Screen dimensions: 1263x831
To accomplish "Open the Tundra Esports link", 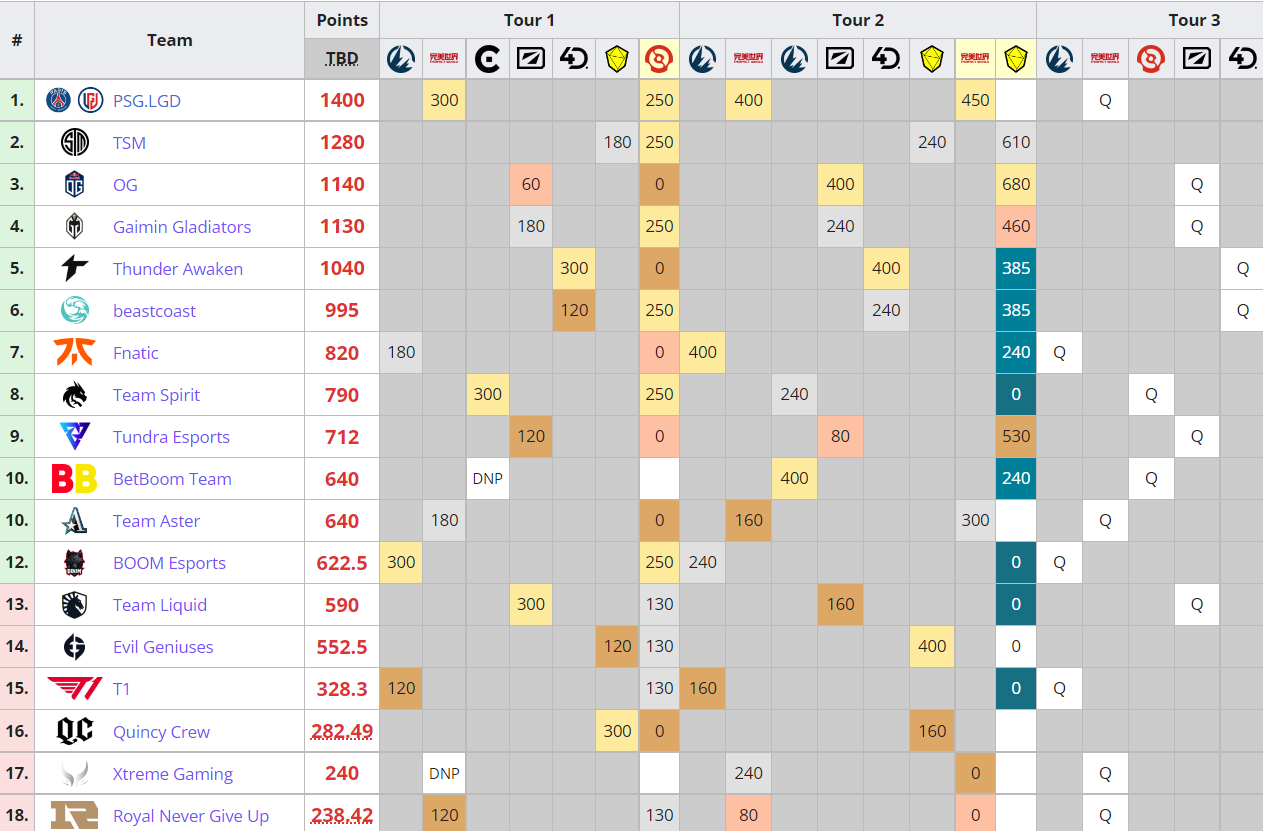I will coord(171,437).
